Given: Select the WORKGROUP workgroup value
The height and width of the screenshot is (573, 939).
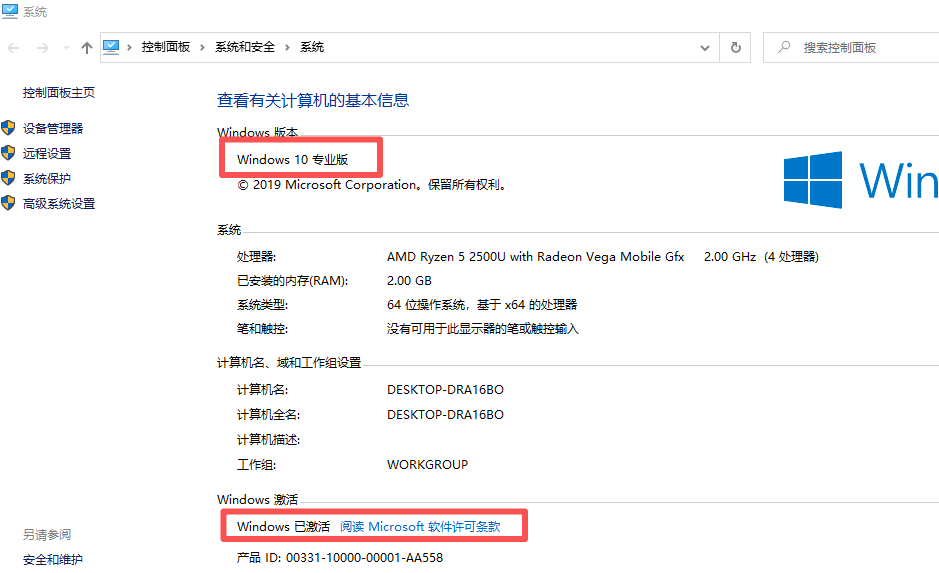Looking at the screenshot, I should 428,464.
